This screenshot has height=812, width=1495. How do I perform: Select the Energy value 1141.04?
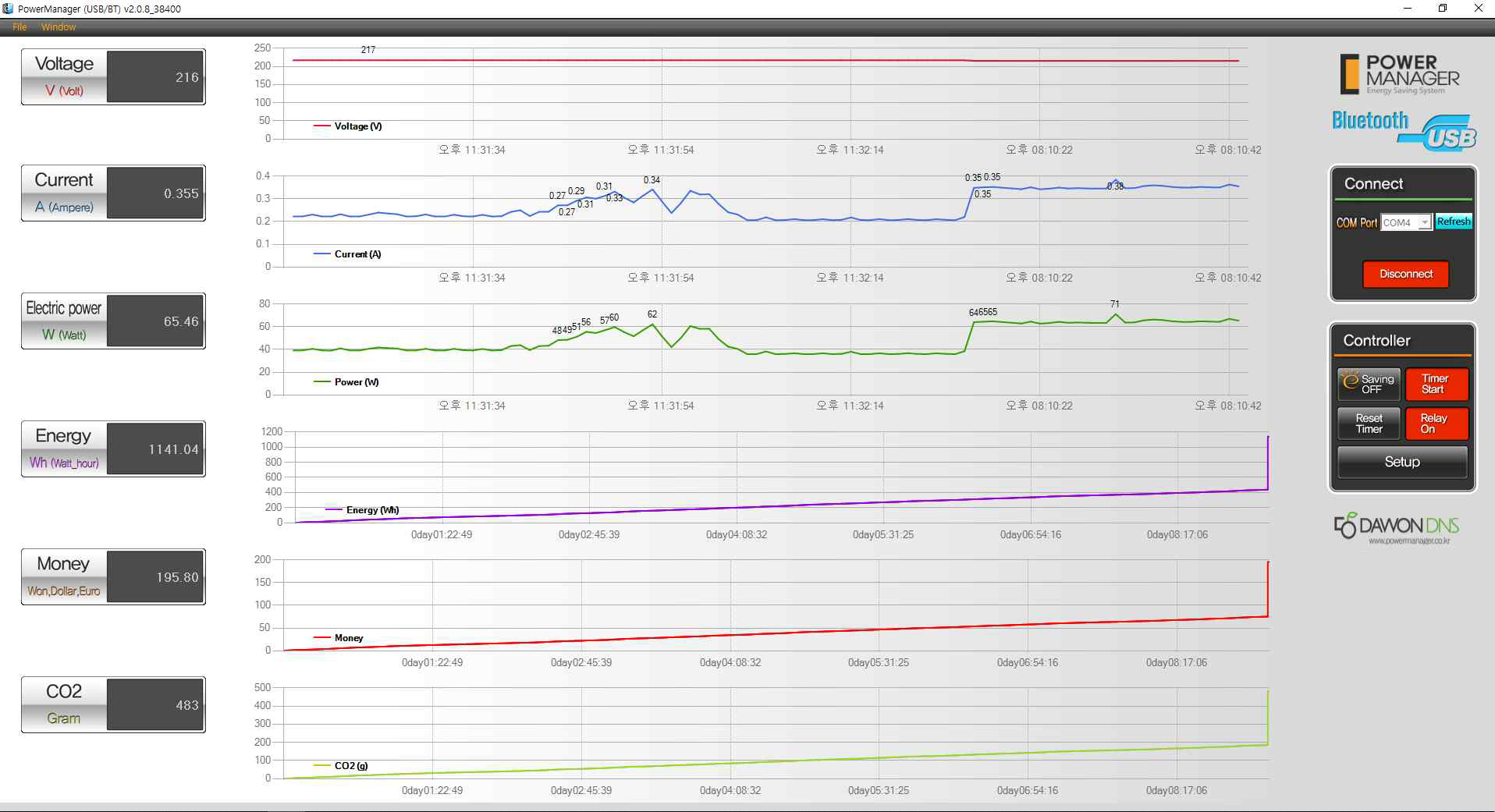coord(173,449)
